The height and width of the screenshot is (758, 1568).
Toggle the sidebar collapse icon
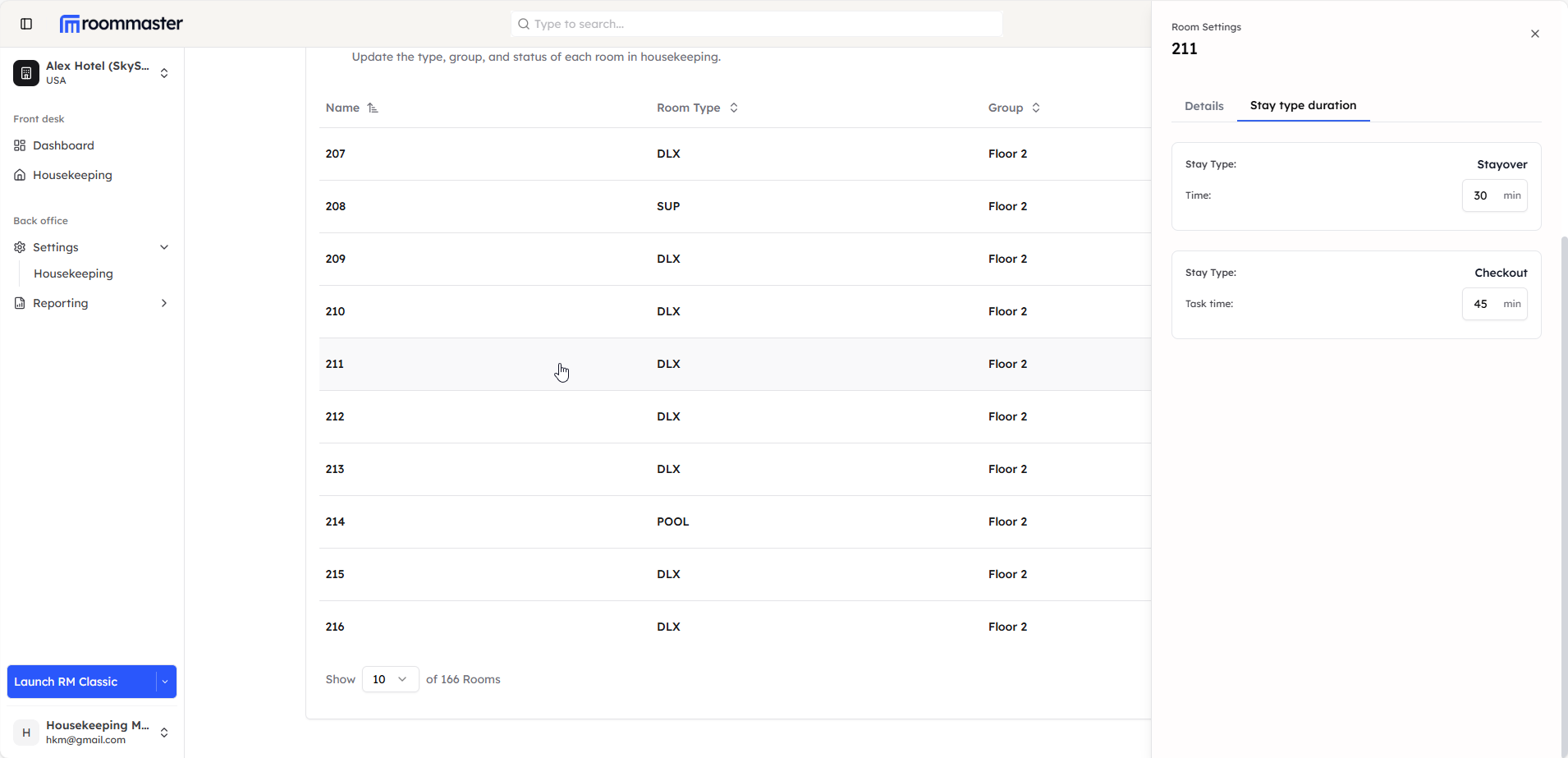click(26, 24)
